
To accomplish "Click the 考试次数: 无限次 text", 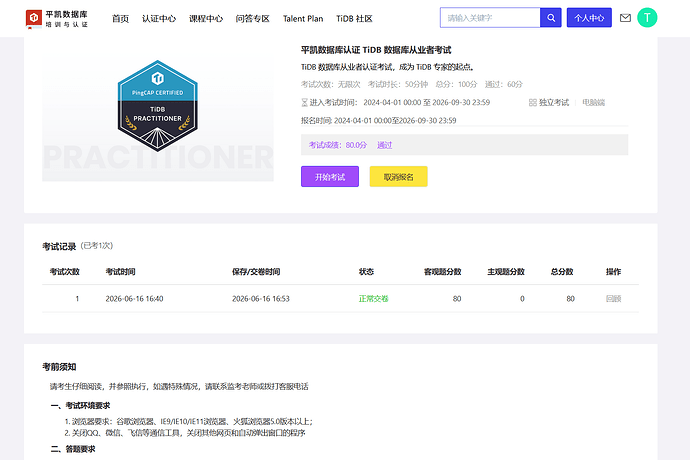I will tap(330, 84).
